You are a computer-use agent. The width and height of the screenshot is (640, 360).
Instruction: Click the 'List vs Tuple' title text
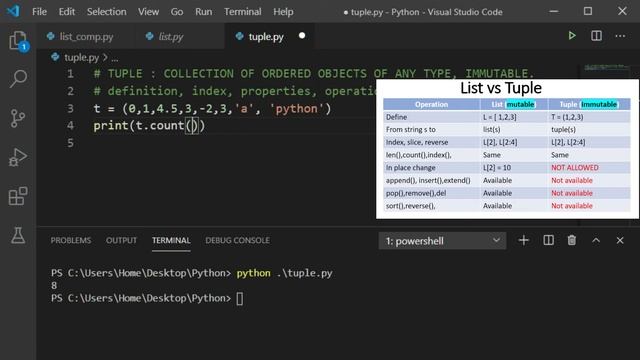501,88
